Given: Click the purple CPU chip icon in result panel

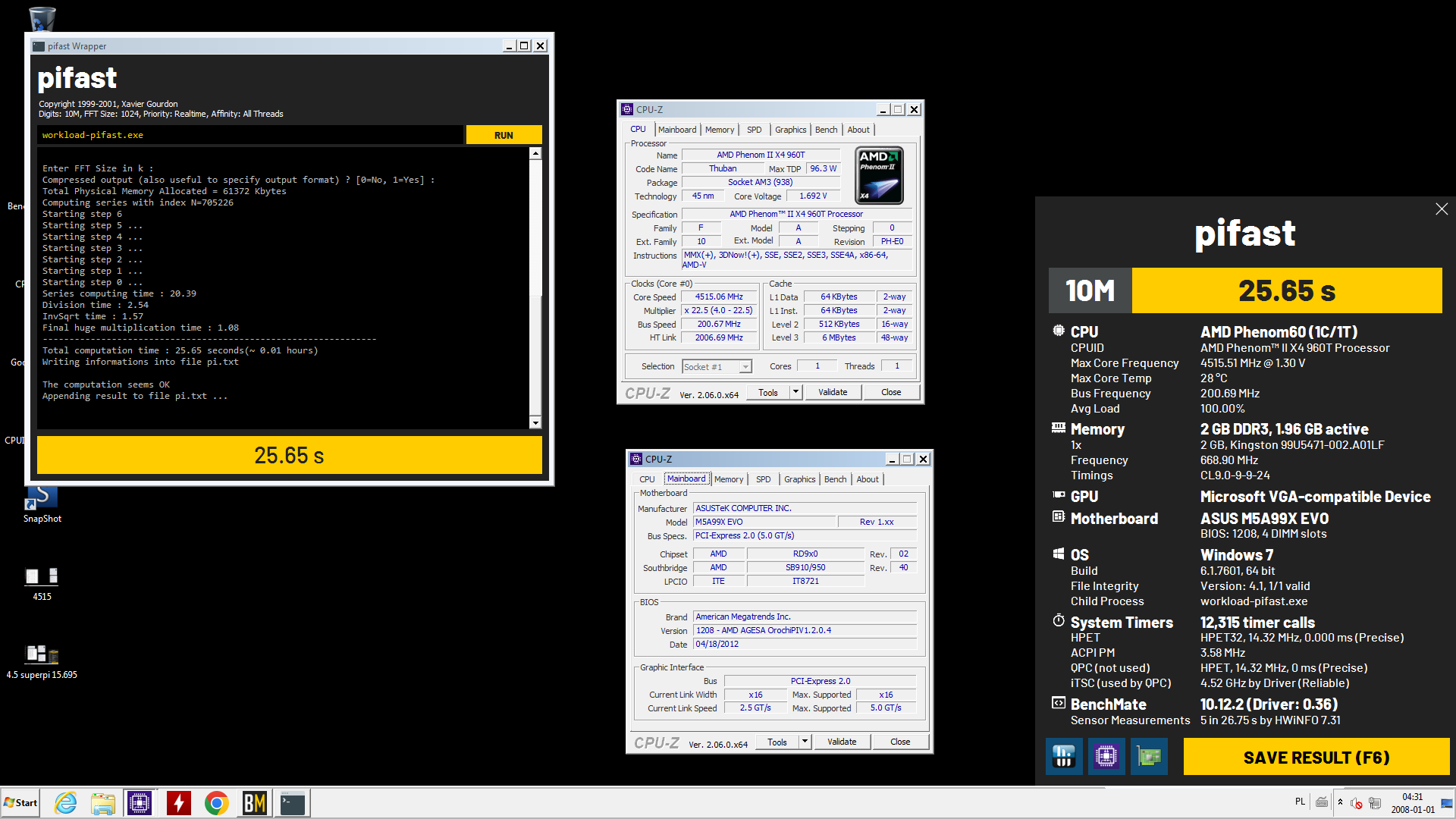Looking at the screenshot, I should (x=1106, y=756).
